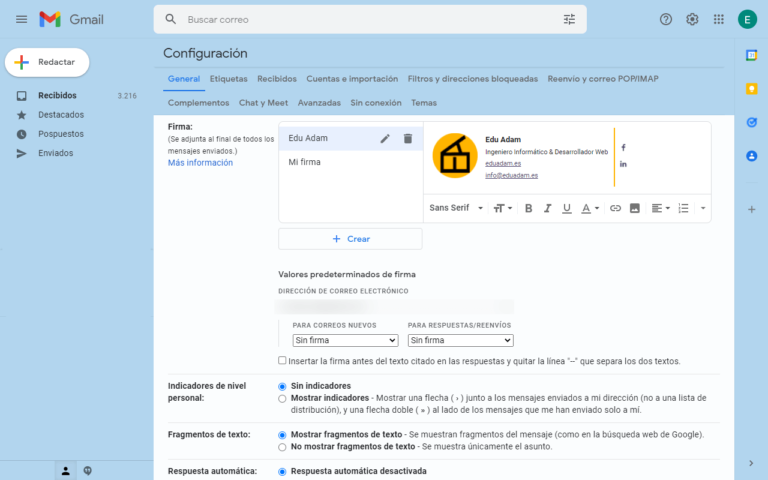
Task: Choose No mostrar fragmentos de texto
Action: [x=282, y=447]
